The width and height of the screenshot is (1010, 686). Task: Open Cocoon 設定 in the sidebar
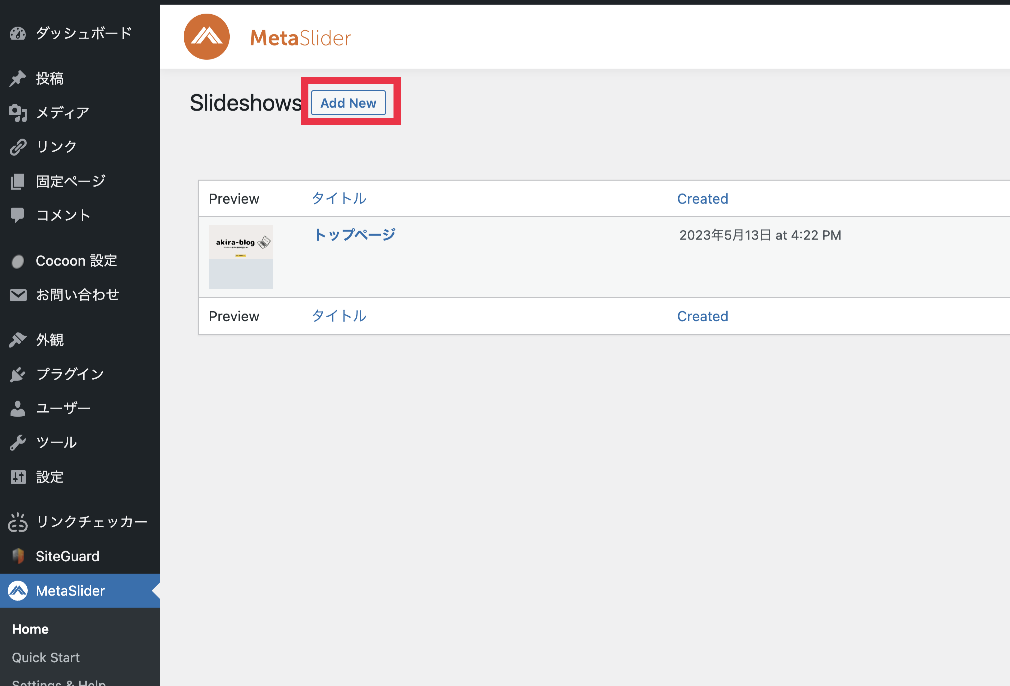(x=77, y=261)
